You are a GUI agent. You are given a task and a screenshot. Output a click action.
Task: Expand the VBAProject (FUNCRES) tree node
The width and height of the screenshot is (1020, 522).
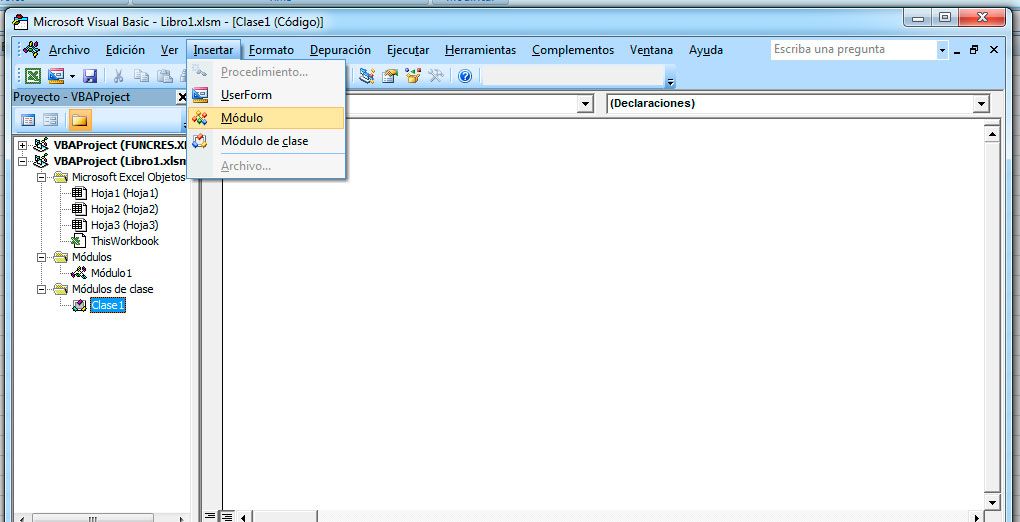[23, 145]
